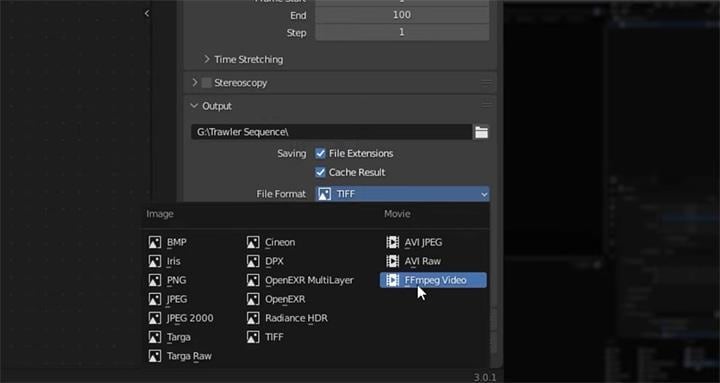This screenshot has width=720, height=383.
Task: Click the PNG image format icon
Action: [155, 280]
